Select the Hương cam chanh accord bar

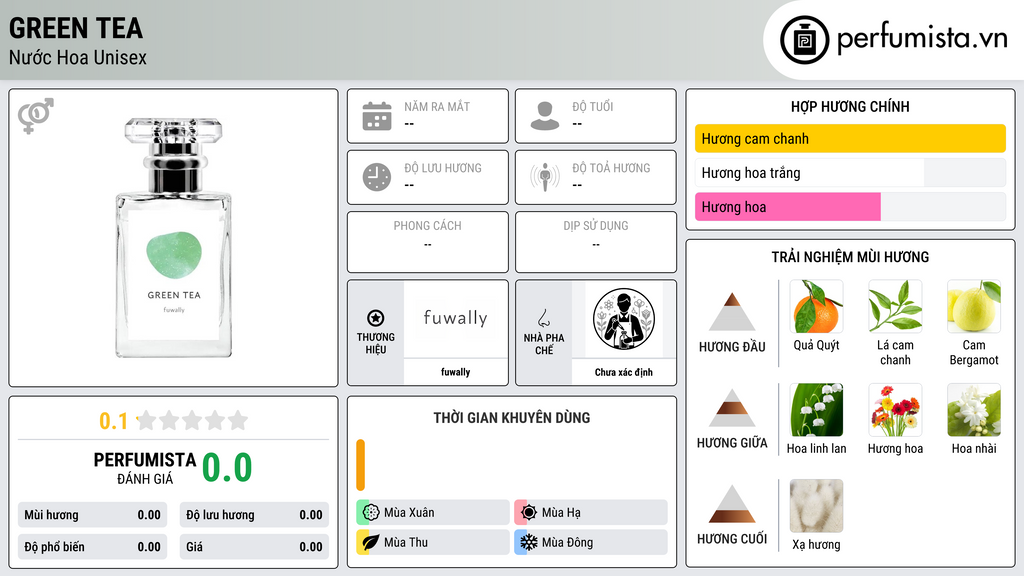(850, 138)
